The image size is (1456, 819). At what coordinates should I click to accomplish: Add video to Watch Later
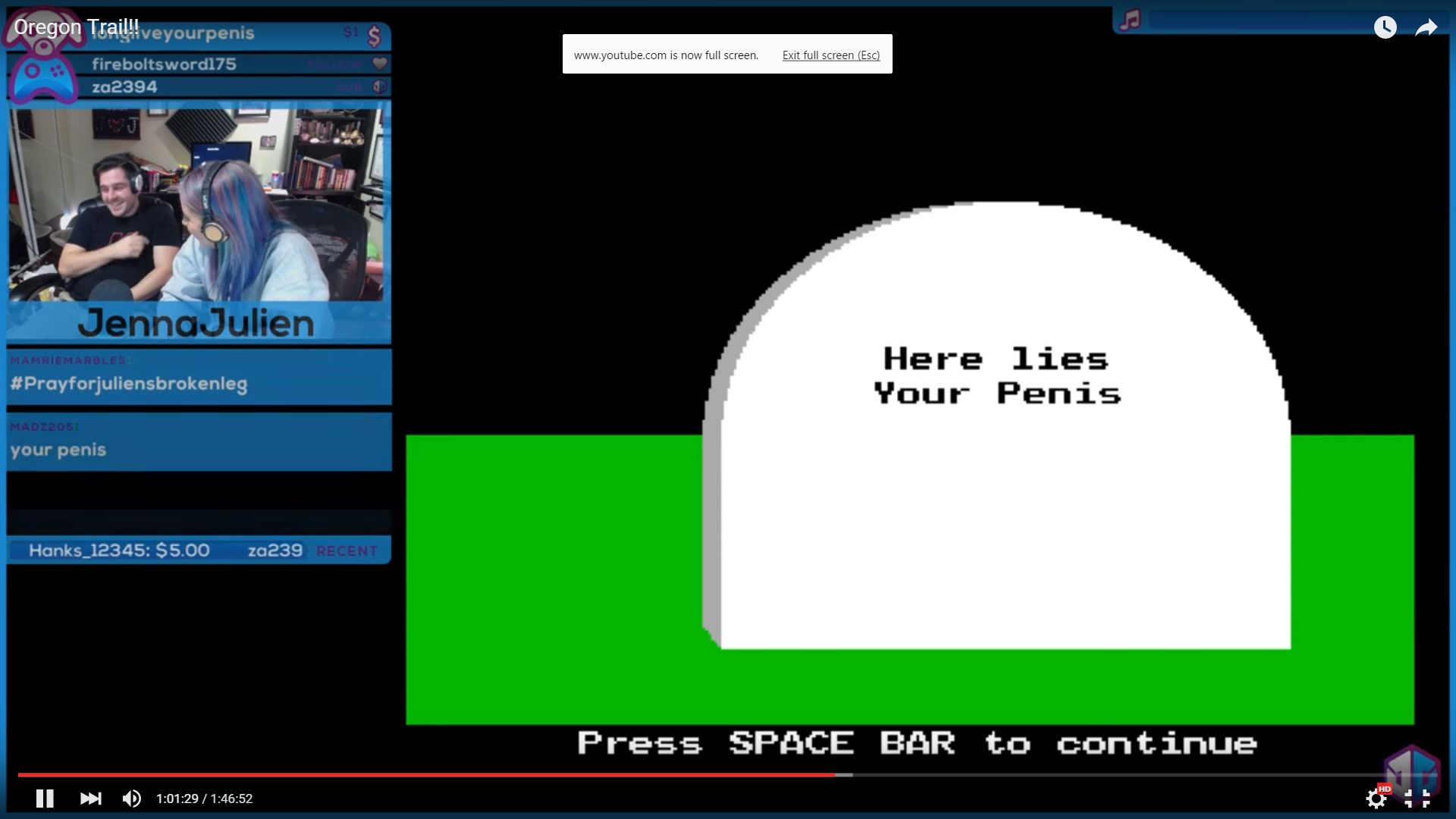(x=1385, y=27)
